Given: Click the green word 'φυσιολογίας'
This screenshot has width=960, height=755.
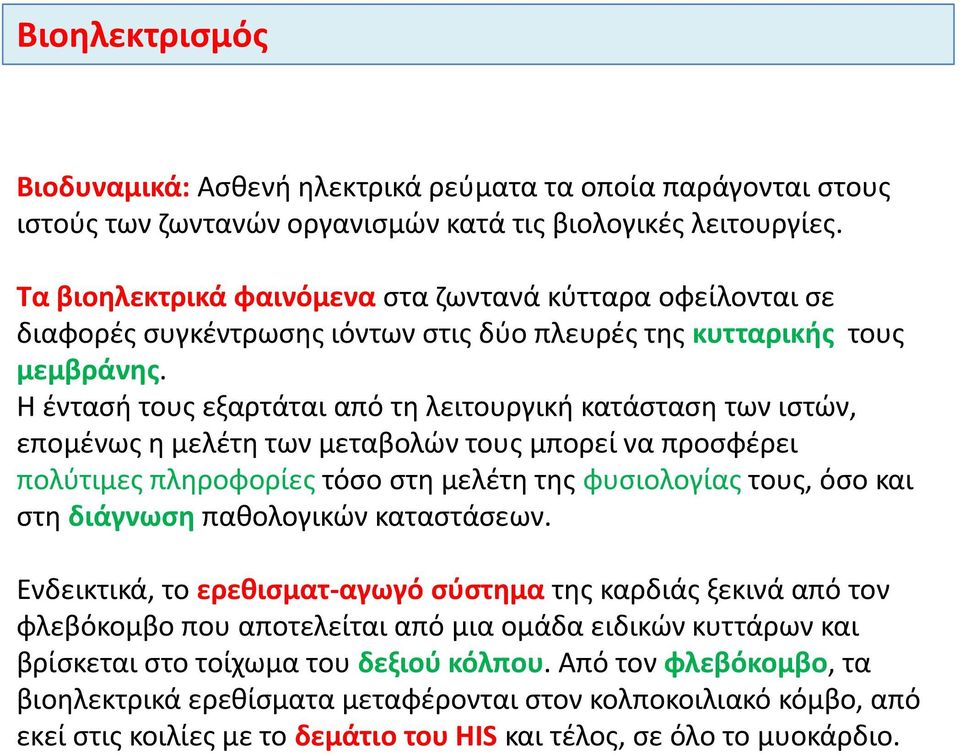Looking at the screenshot, I should click(662, 481).
